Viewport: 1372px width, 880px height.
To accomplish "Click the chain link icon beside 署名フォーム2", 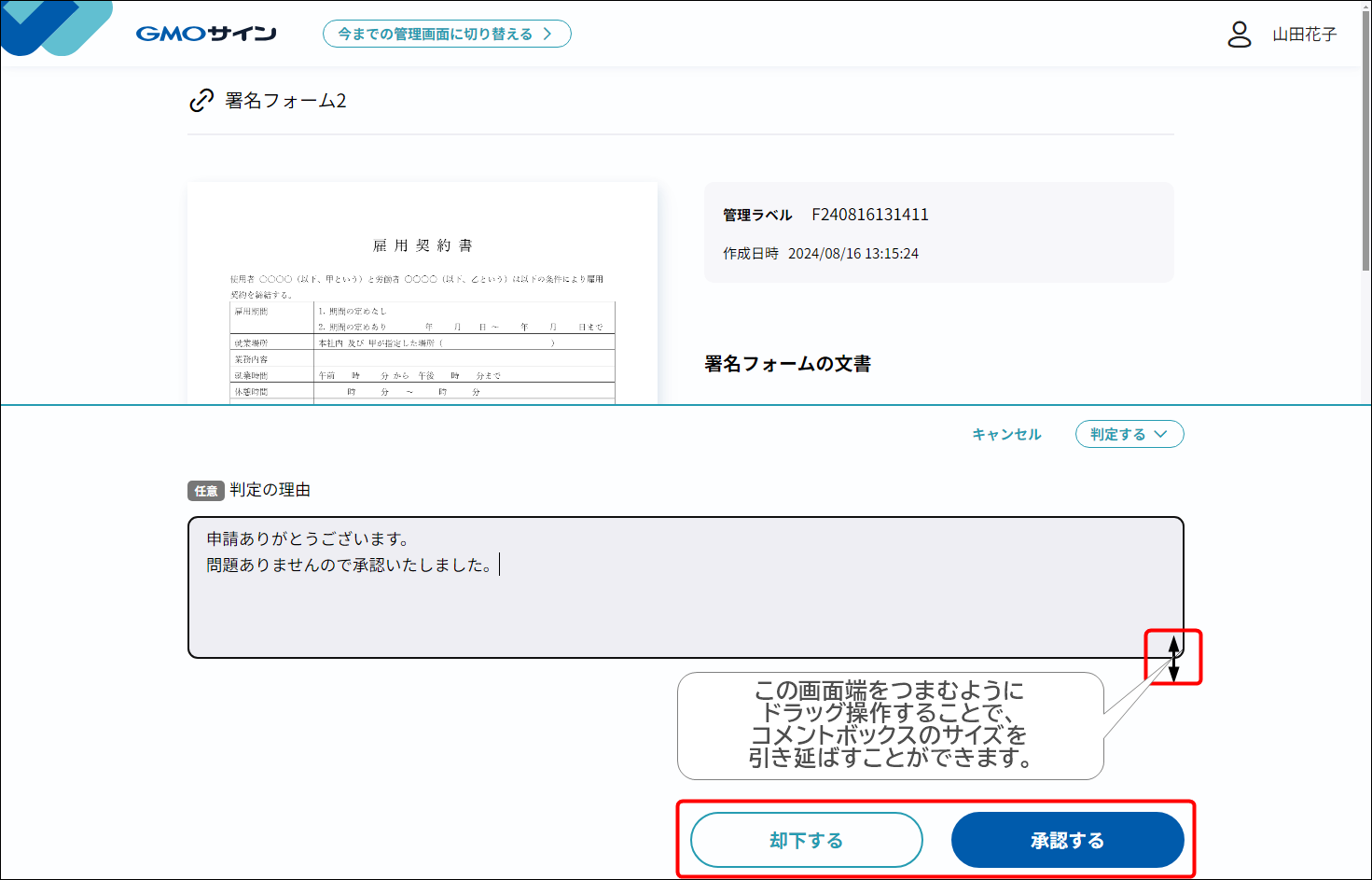I will (x=201, y=101).
